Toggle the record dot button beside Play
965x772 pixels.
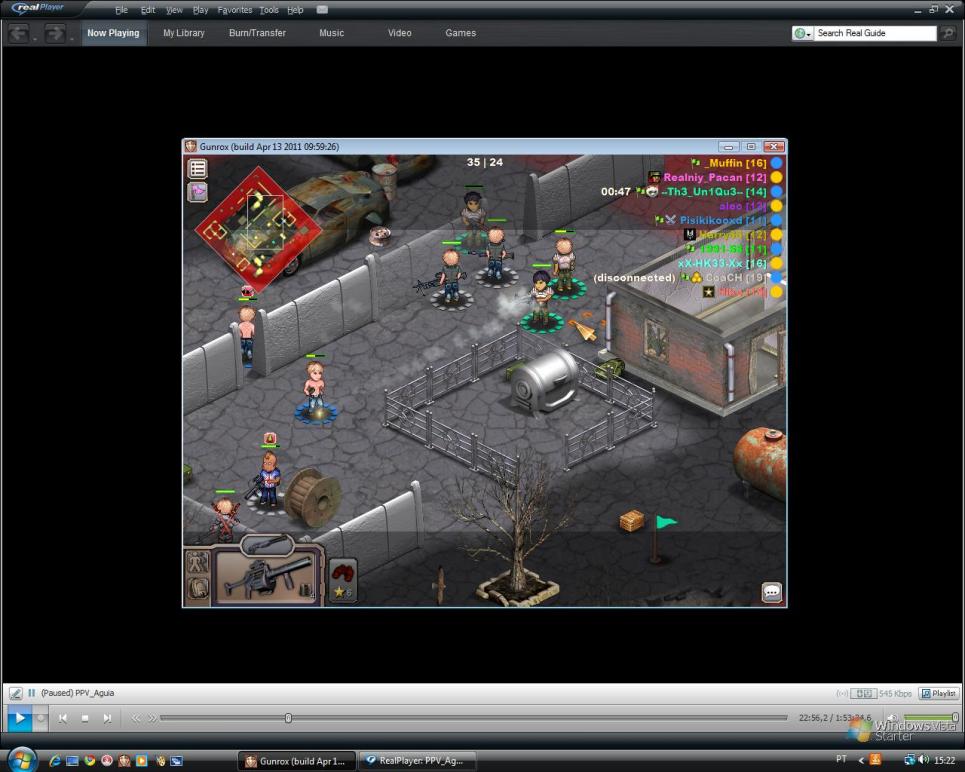(x=41, y=718)
